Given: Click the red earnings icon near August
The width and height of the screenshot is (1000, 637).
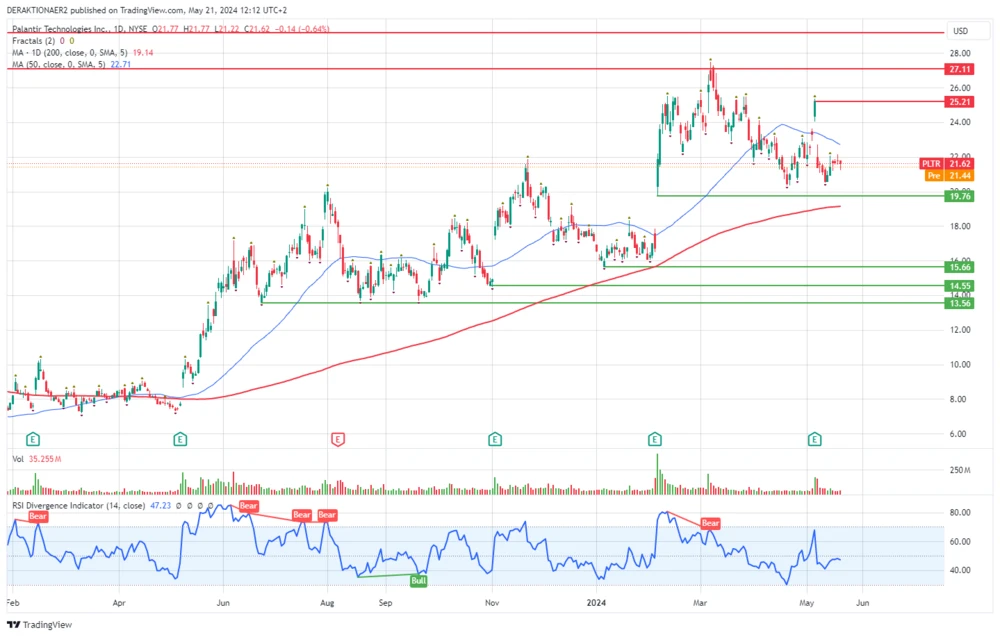Looking at the screenshot, I should click(339, 438).
